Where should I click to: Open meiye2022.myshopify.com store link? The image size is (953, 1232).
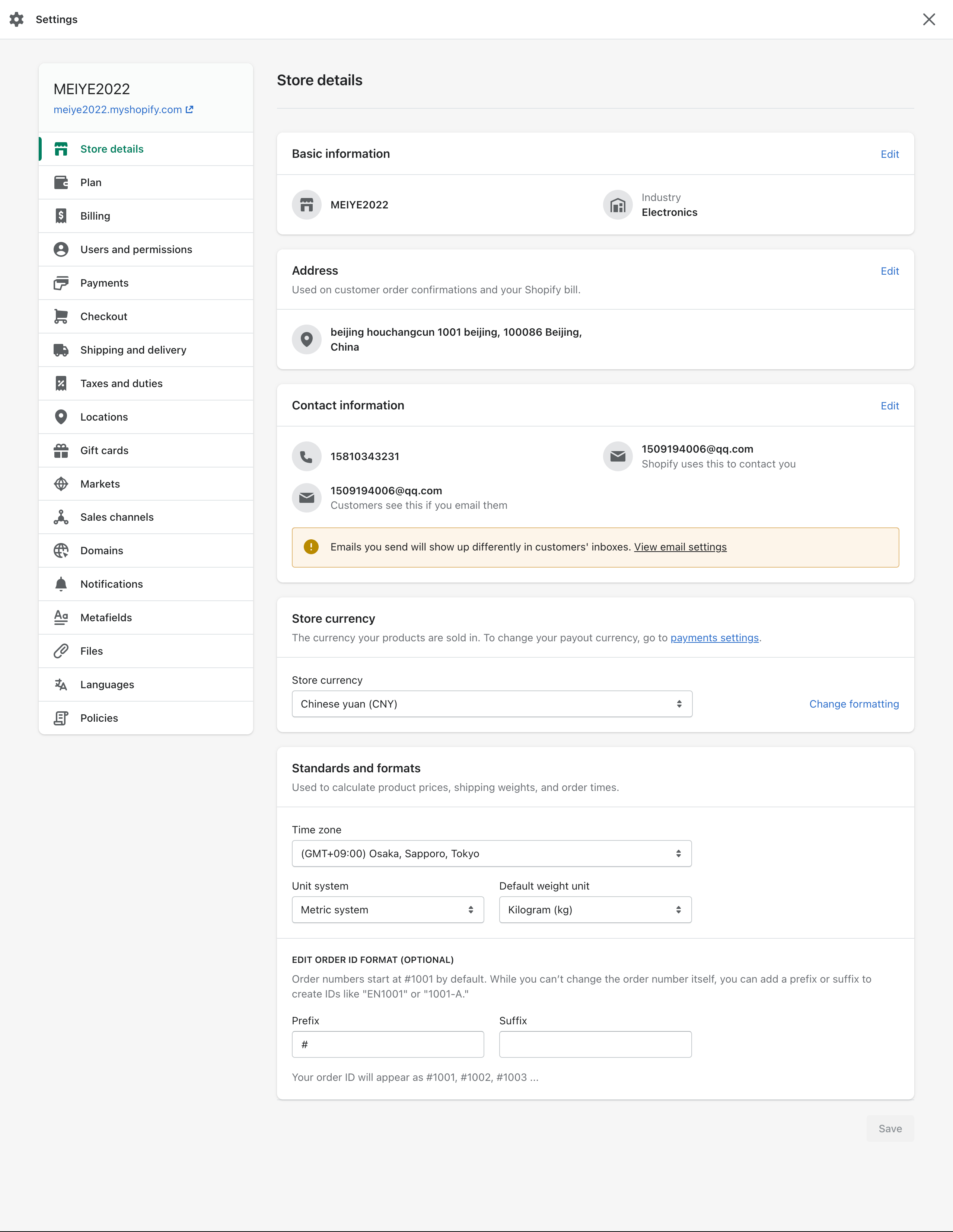coord(123,109)
